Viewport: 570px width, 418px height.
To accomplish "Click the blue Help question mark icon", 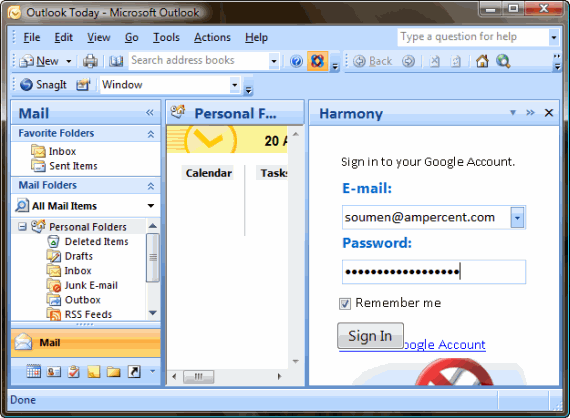I will (x=296, y=61).
